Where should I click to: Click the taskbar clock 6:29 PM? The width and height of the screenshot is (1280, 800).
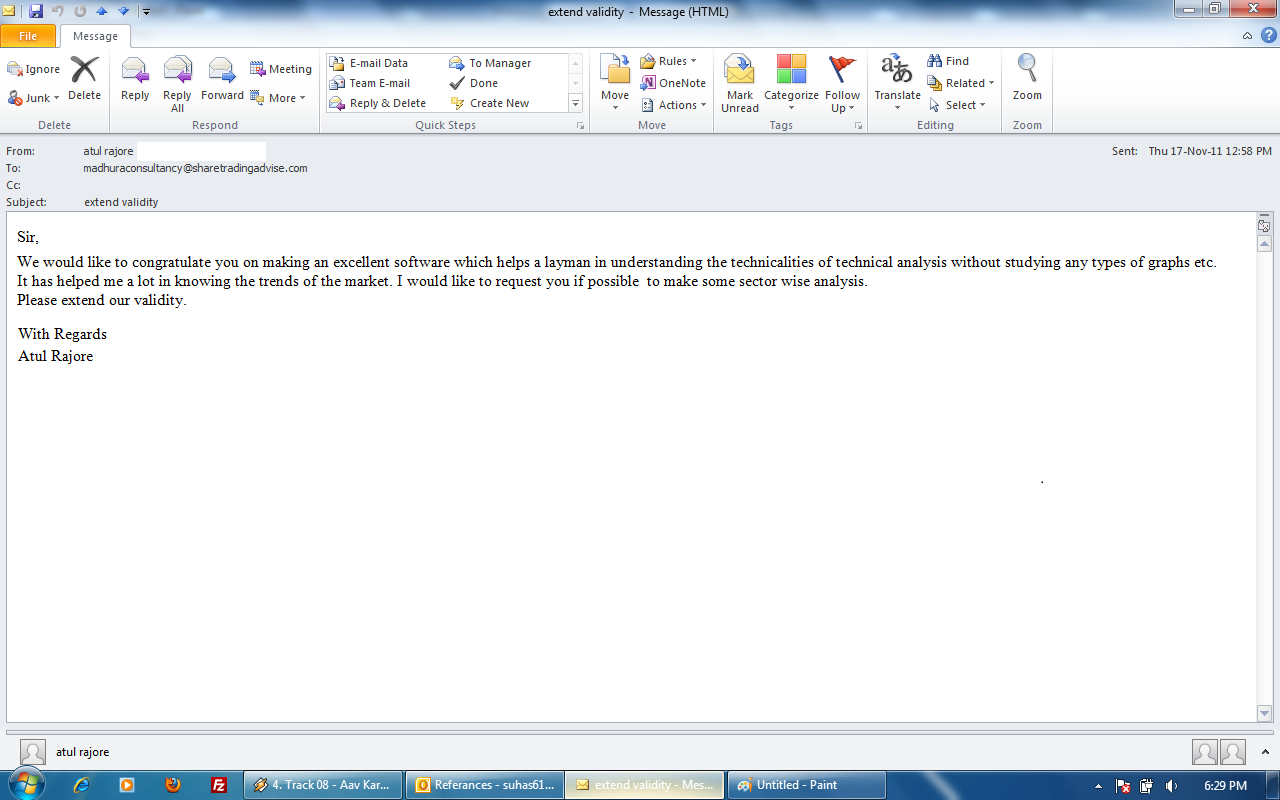pyautogui.click(x=1225, y=786)
